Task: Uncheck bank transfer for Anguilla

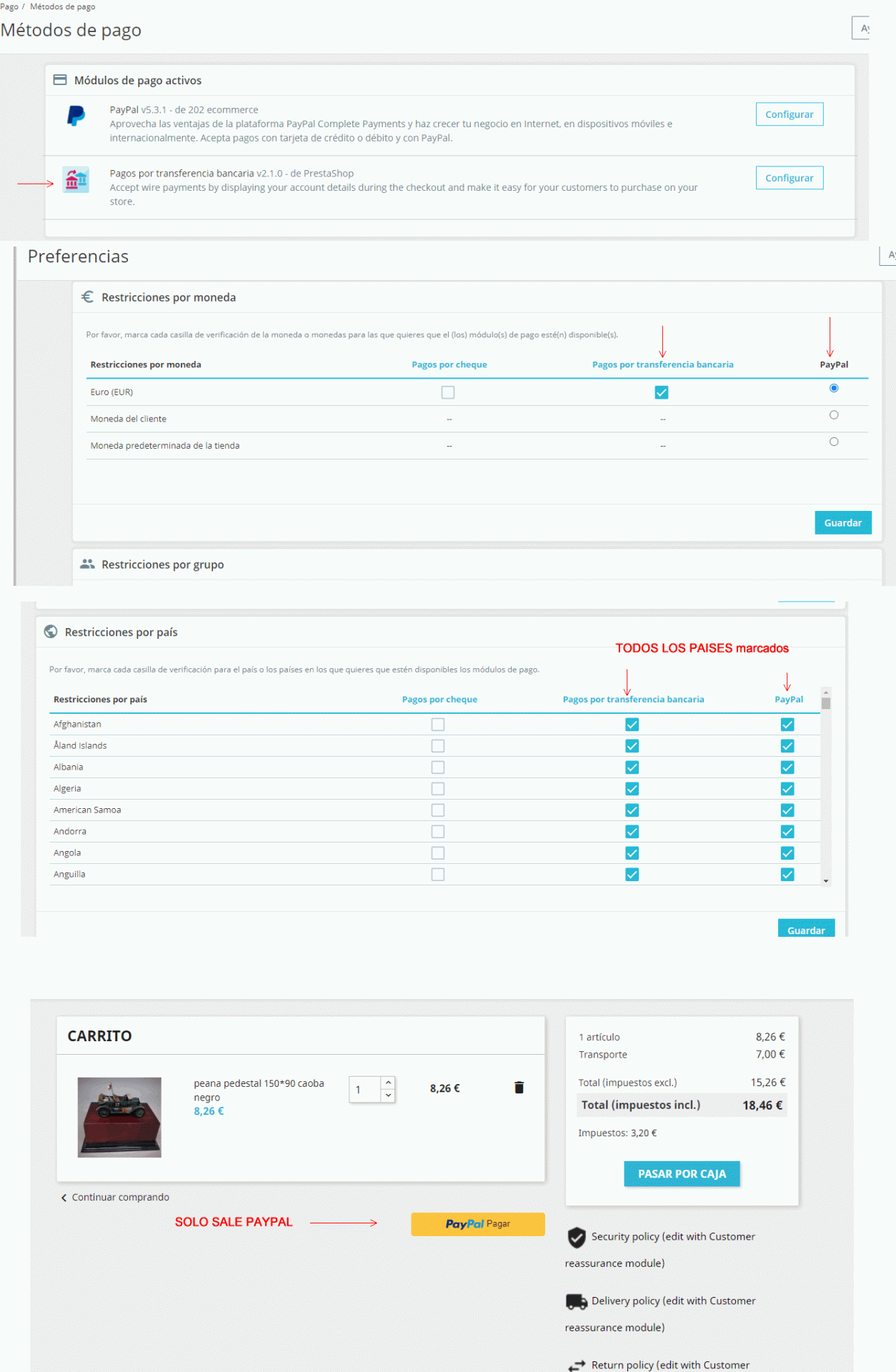Action: click(632, 875)
